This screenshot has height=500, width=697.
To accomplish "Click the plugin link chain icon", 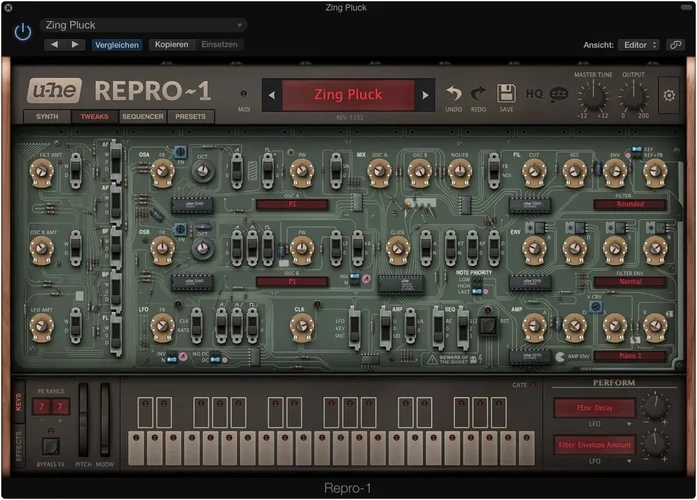I will (x=677, y=45).
